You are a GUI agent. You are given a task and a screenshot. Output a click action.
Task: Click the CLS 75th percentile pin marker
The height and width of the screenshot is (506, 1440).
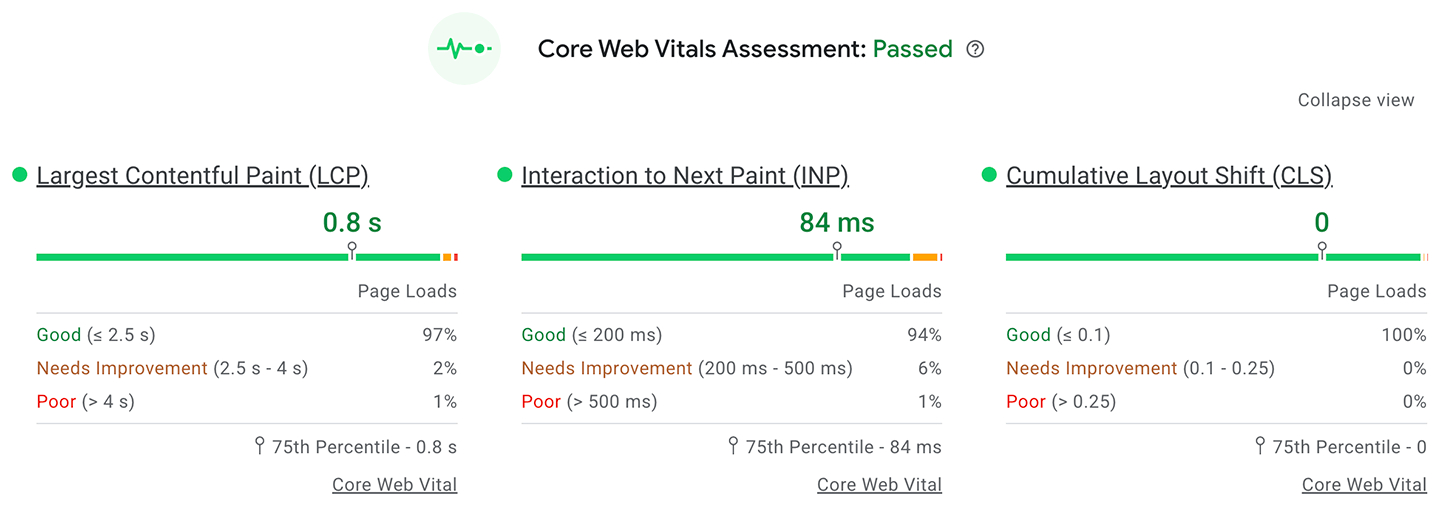(1322, 247)
